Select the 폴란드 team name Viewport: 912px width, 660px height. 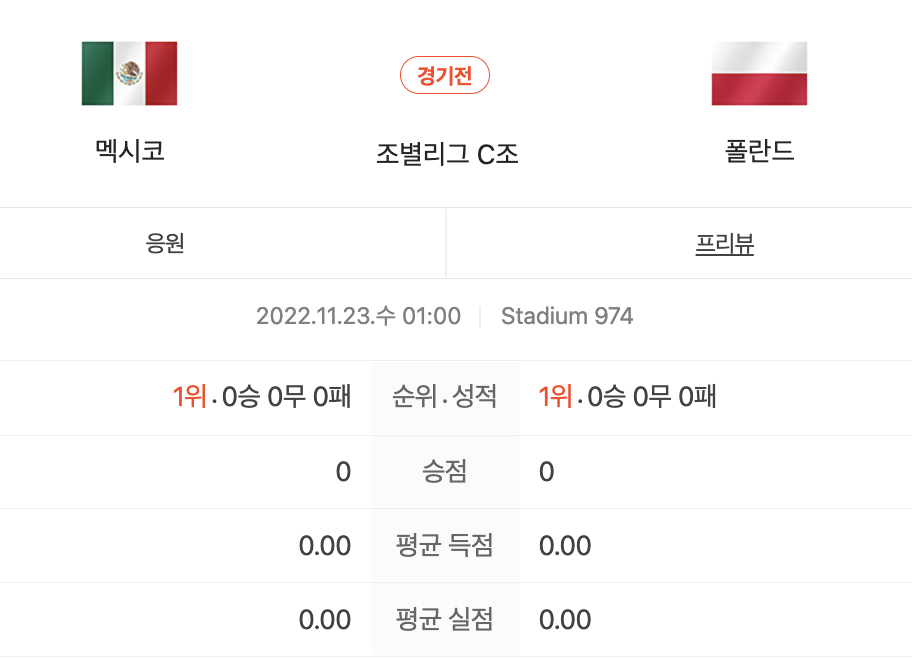(x=759, y=151)
